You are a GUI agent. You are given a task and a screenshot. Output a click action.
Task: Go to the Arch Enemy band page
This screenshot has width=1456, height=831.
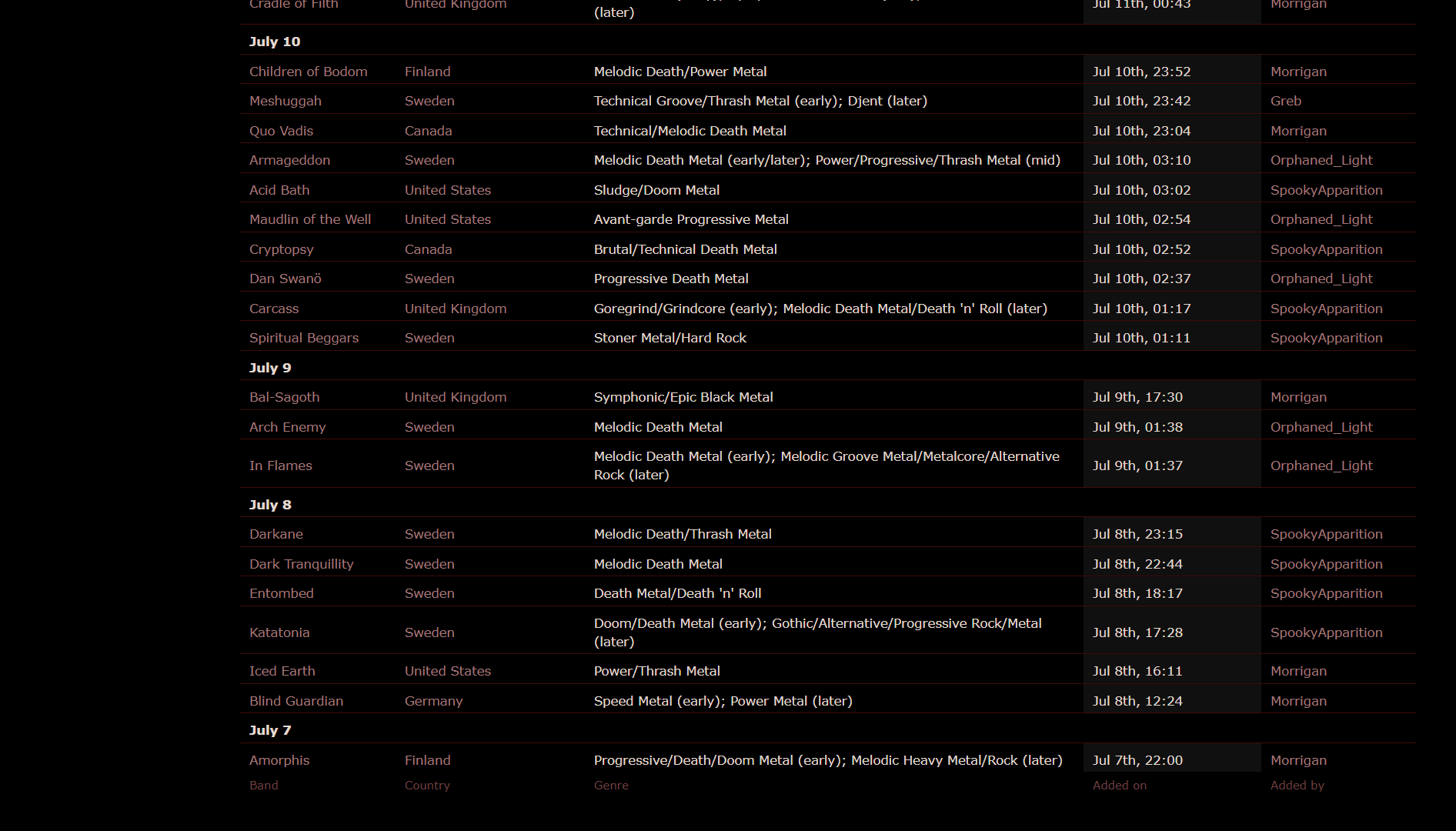(x=287, y=427)
